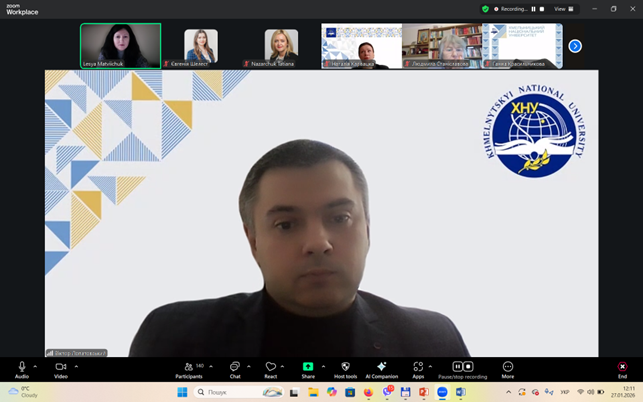Click the red End meeting button
The height and width of the screenshot is (402, 643).
click(x=622, y=367)
